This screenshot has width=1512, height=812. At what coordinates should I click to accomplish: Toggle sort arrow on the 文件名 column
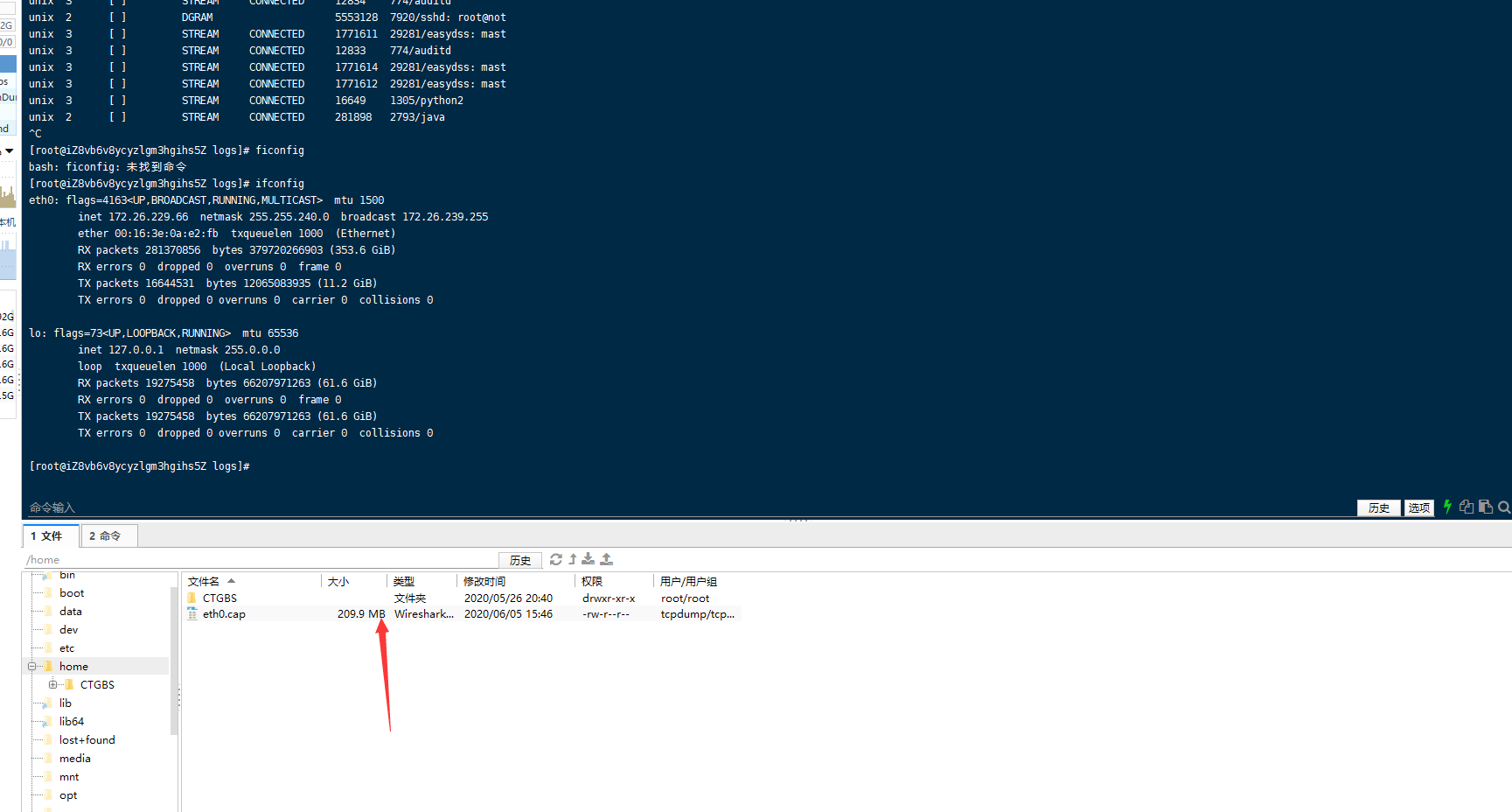[x=232, y=581]
